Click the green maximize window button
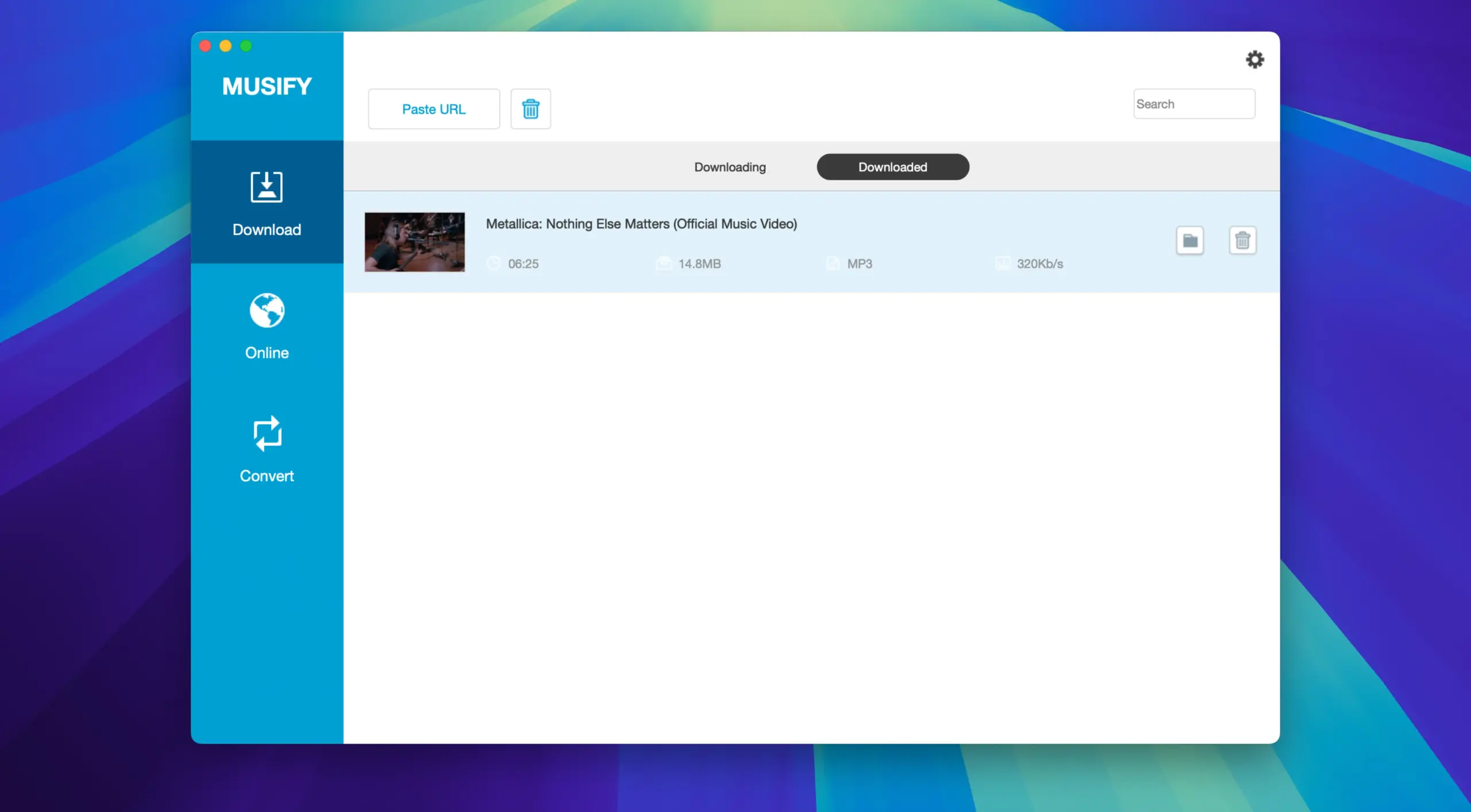The image size is (1471, 812). pyautogui.click(x=246, y=46)
